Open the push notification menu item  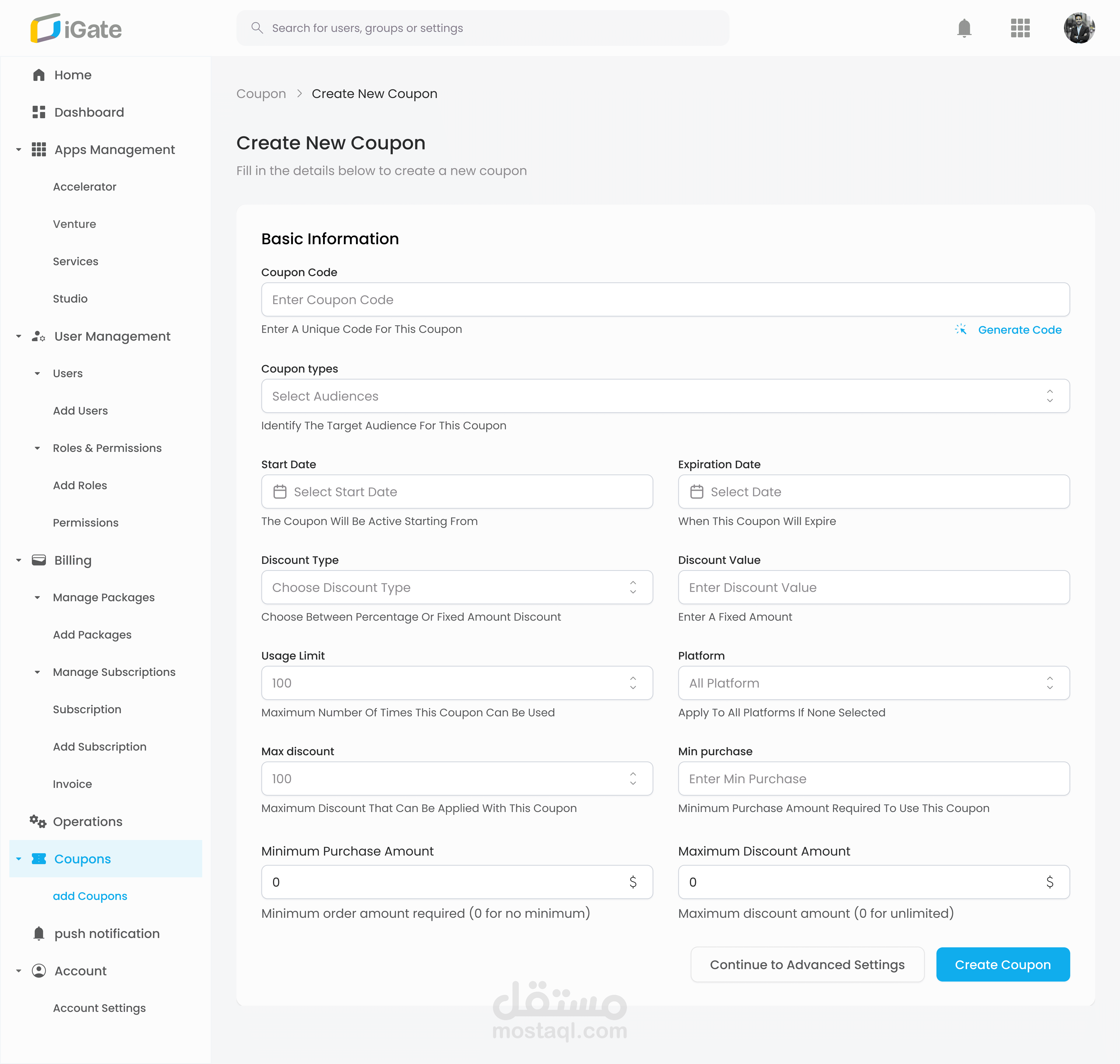[107, 934]
